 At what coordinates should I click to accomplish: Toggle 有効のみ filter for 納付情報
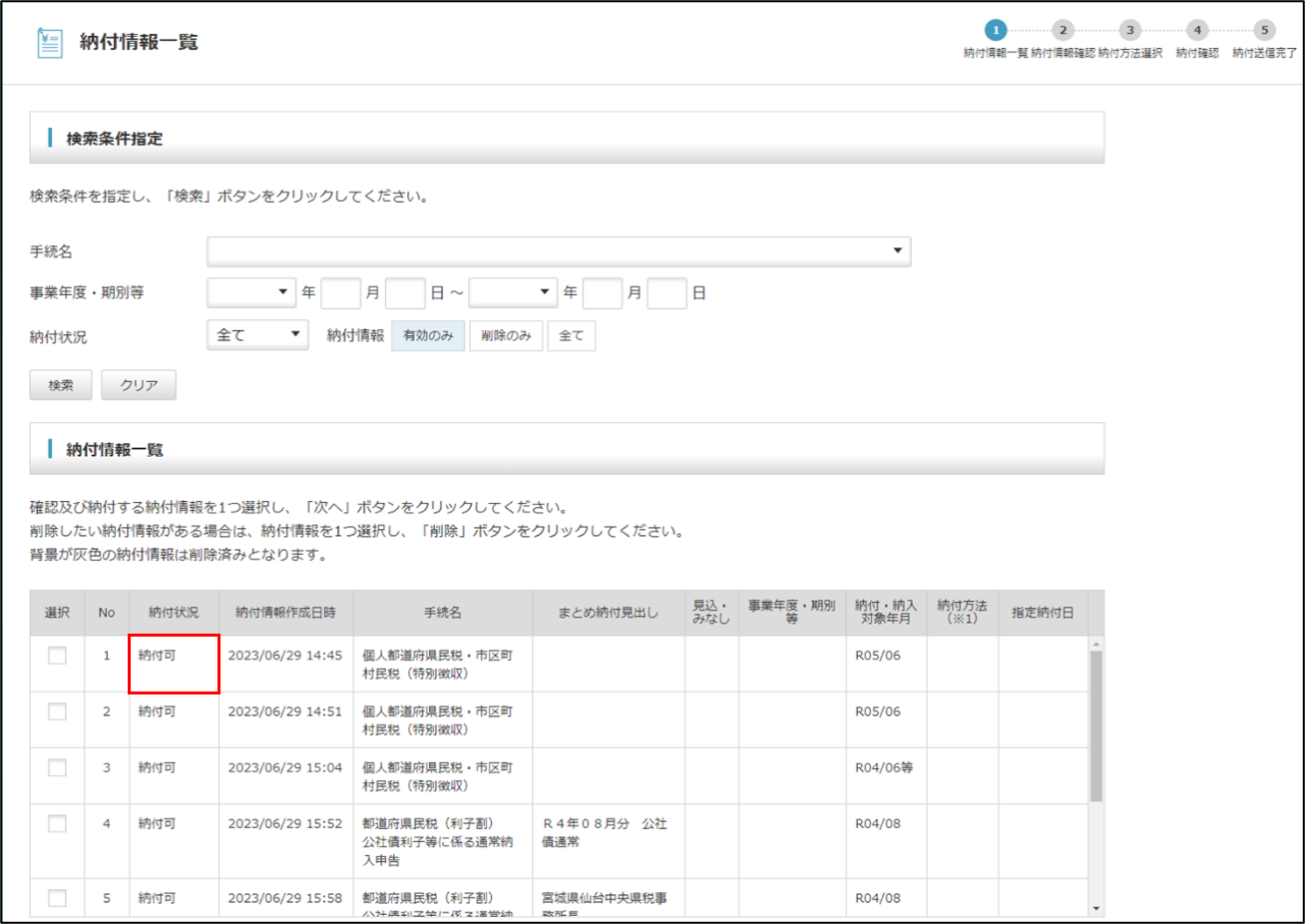tap(428, 336)
